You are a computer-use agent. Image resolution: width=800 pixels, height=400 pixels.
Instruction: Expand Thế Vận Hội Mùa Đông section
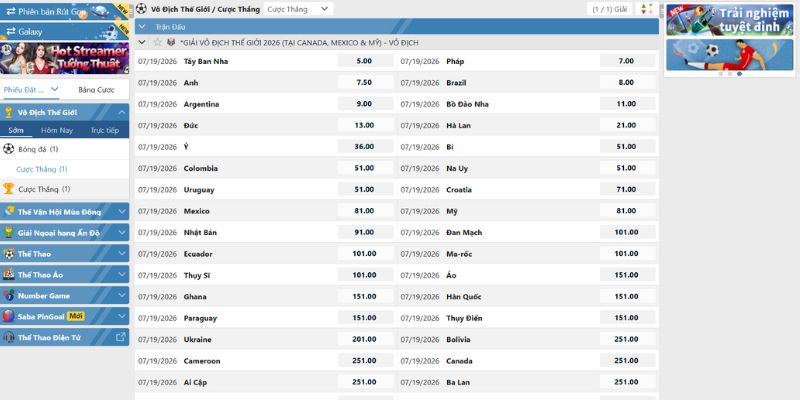click(x=121, y=211)
